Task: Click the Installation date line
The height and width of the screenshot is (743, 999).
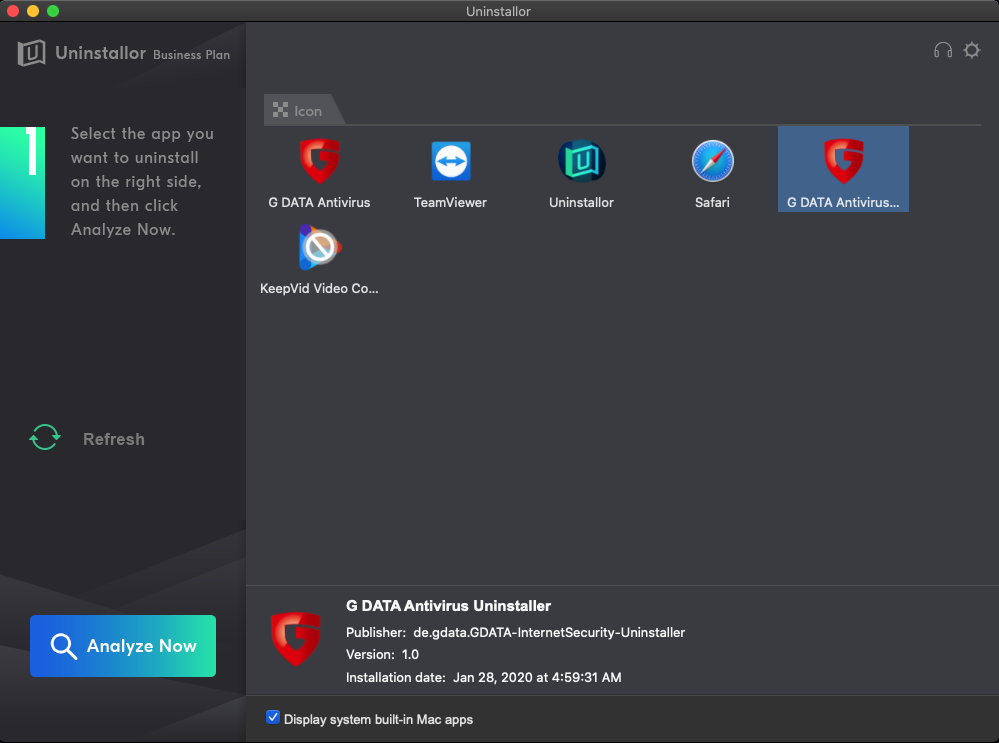Action: (484, 677)
